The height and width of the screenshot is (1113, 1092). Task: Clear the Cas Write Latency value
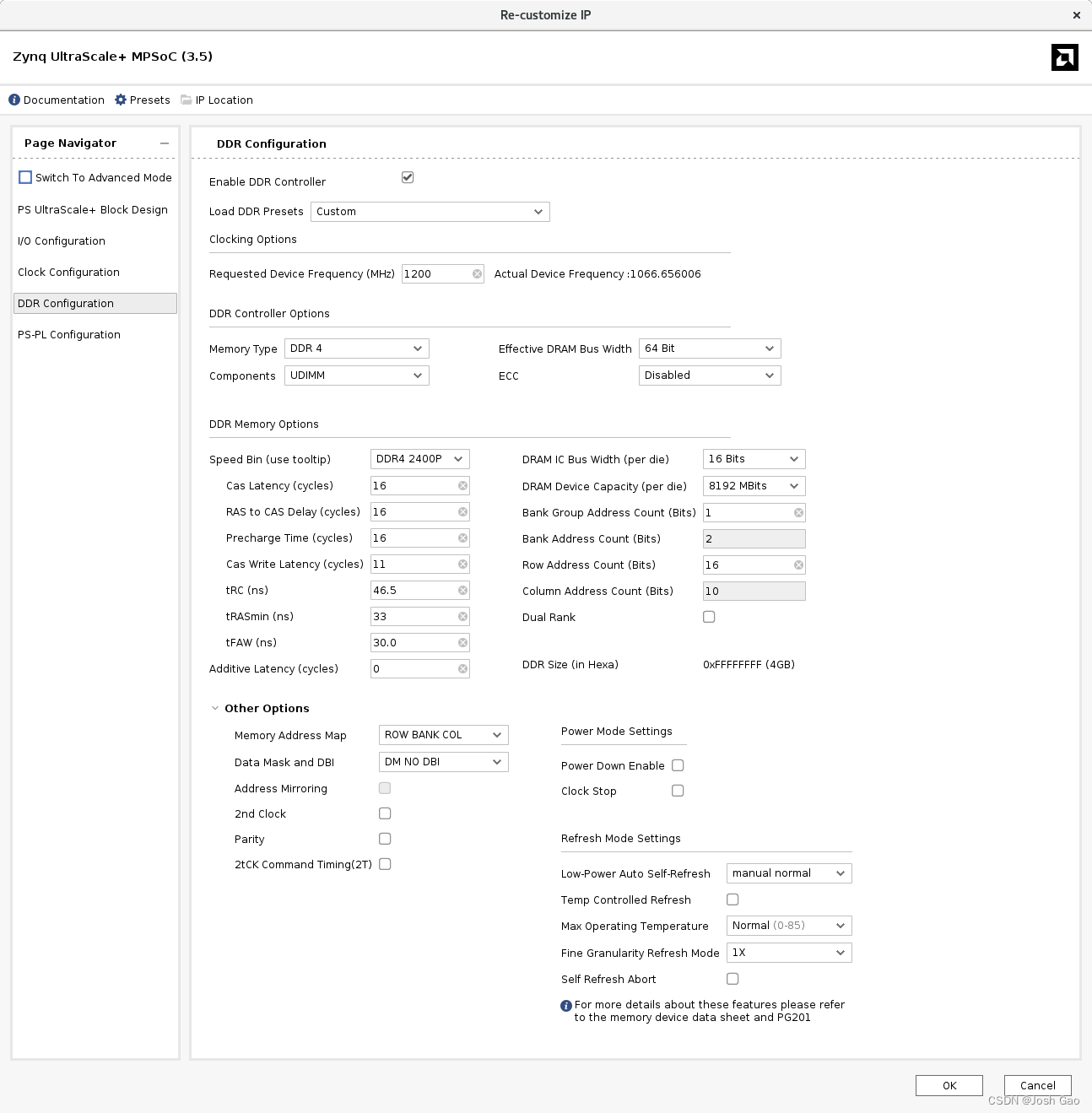pos(462,565)
